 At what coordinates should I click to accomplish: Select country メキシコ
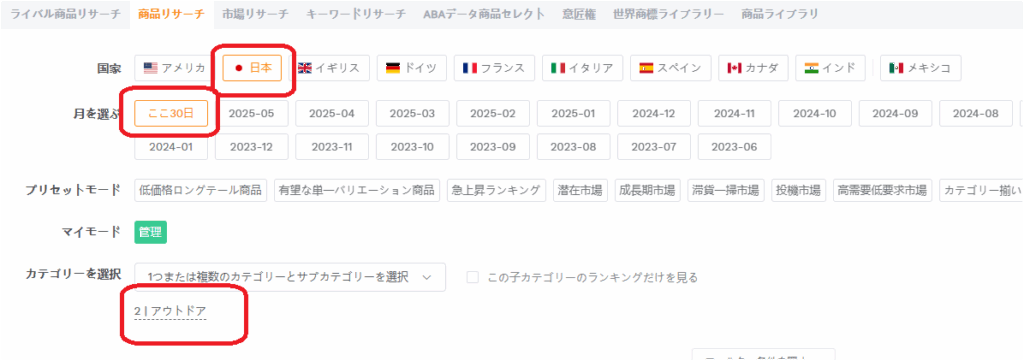[920, 68]
